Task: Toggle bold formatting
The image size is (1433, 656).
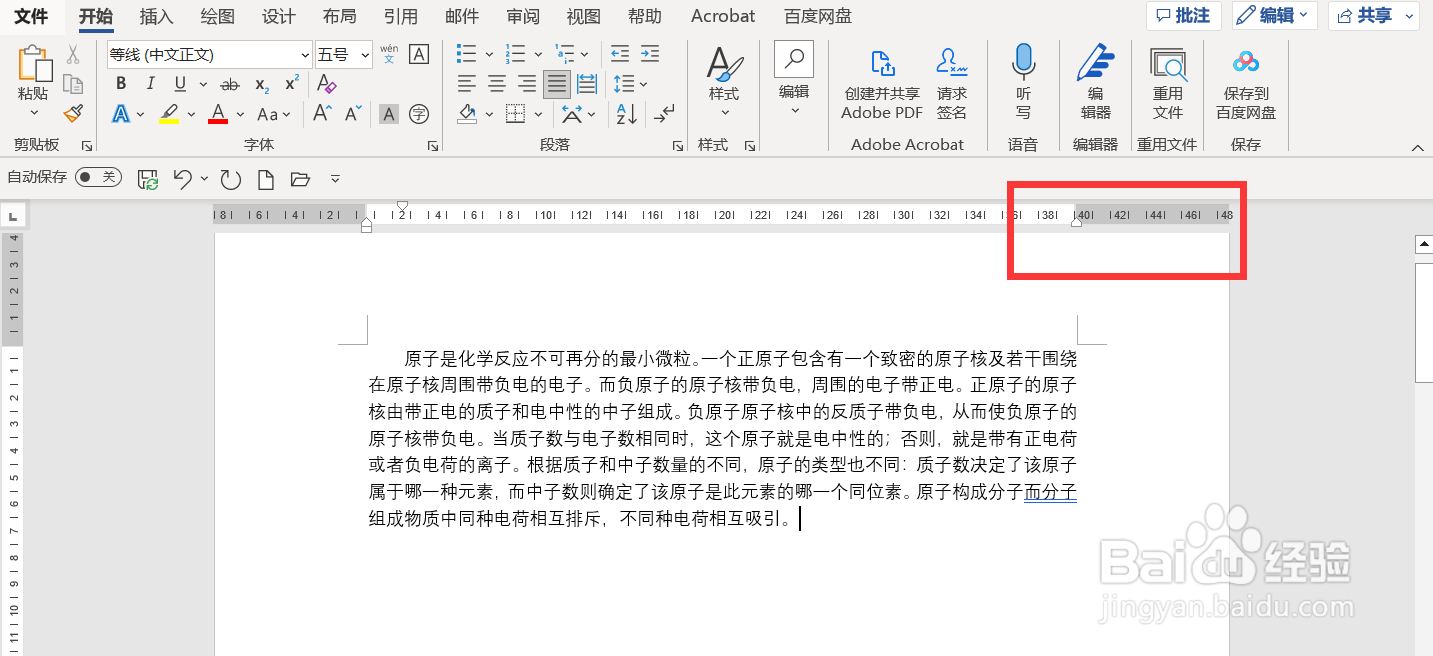Action: [120, 84]
